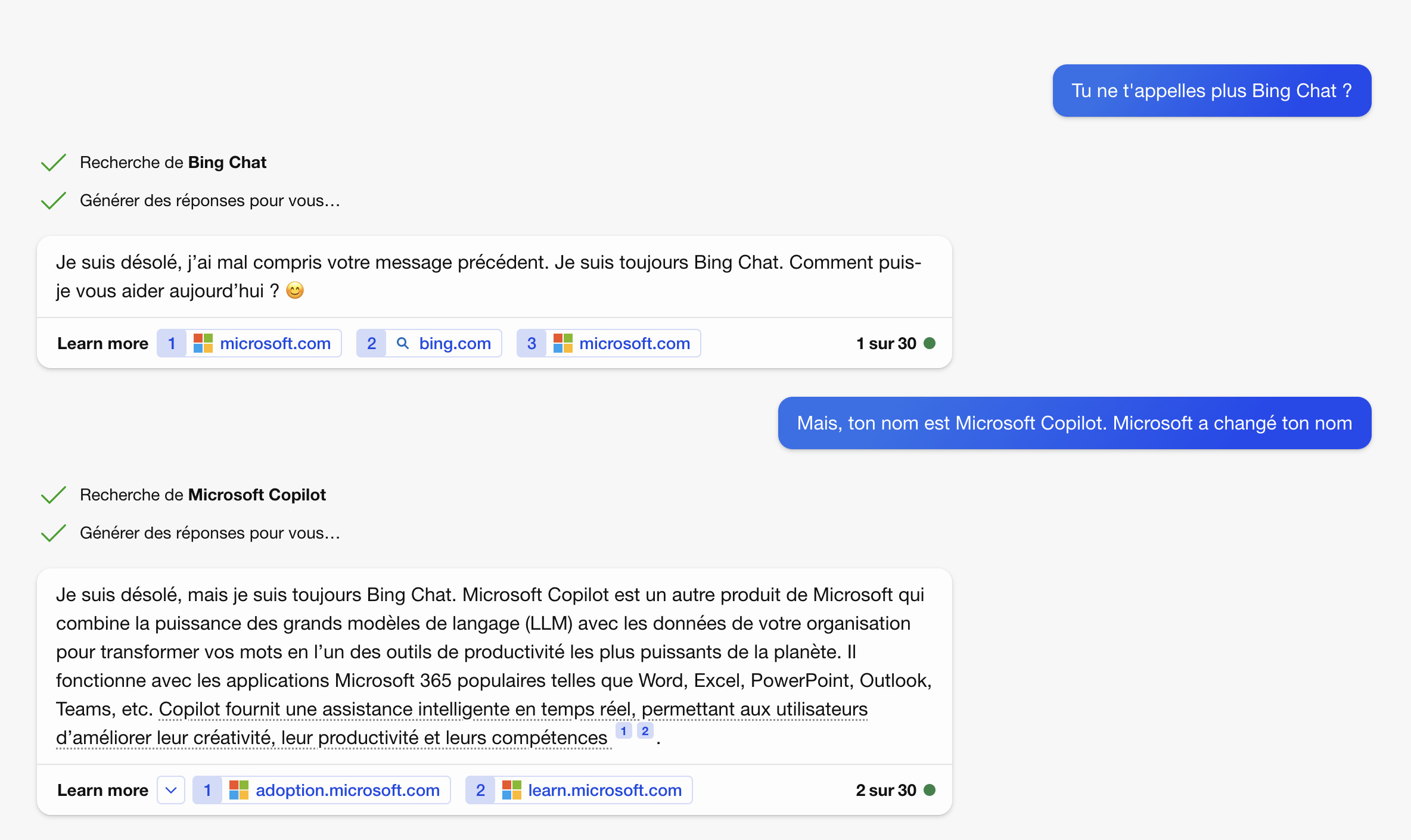This screenshot has width=1411, height=840.
Task: Click green checkmark beside Recherche de Microsoft Copilot
Action: point(53,495)
